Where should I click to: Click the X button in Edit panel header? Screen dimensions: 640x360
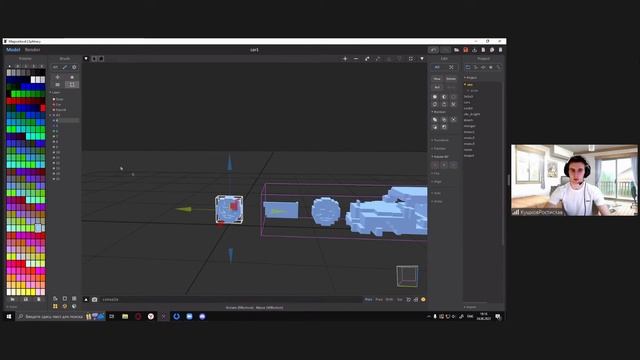click(x=451, y=67)
